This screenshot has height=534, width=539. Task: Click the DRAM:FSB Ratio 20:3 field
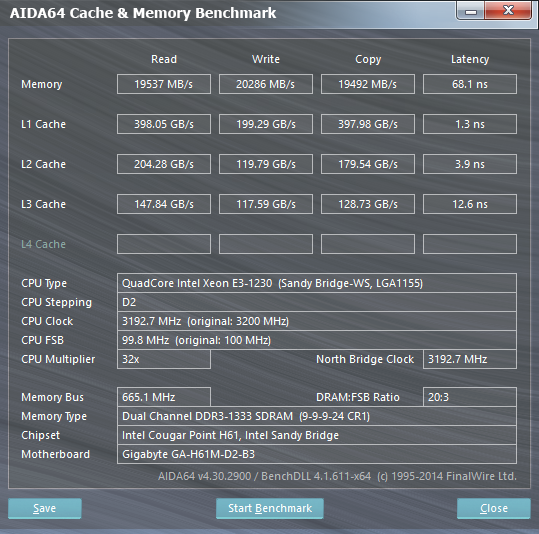point(470,397)
